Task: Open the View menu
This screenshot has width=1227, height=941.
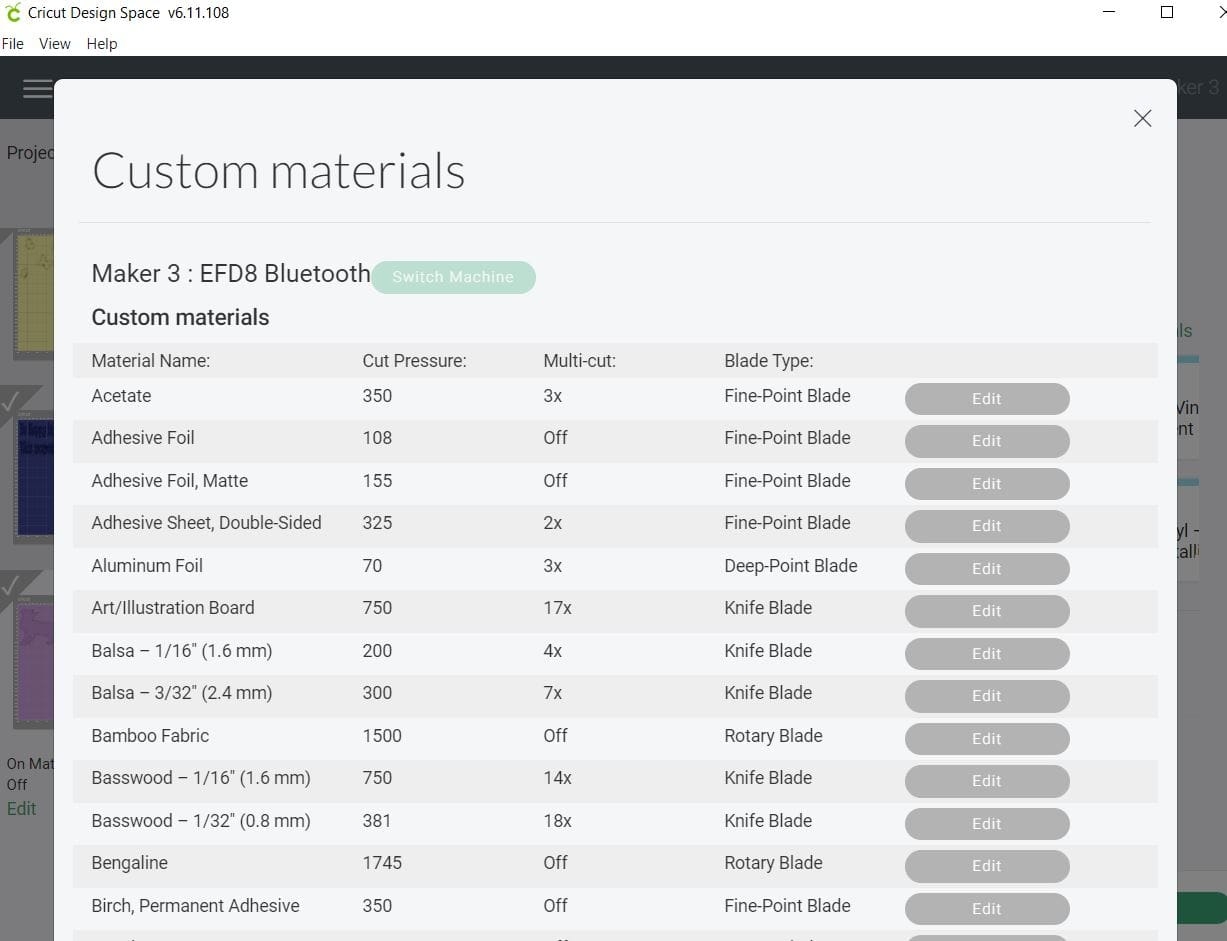Action: point(54,43)
